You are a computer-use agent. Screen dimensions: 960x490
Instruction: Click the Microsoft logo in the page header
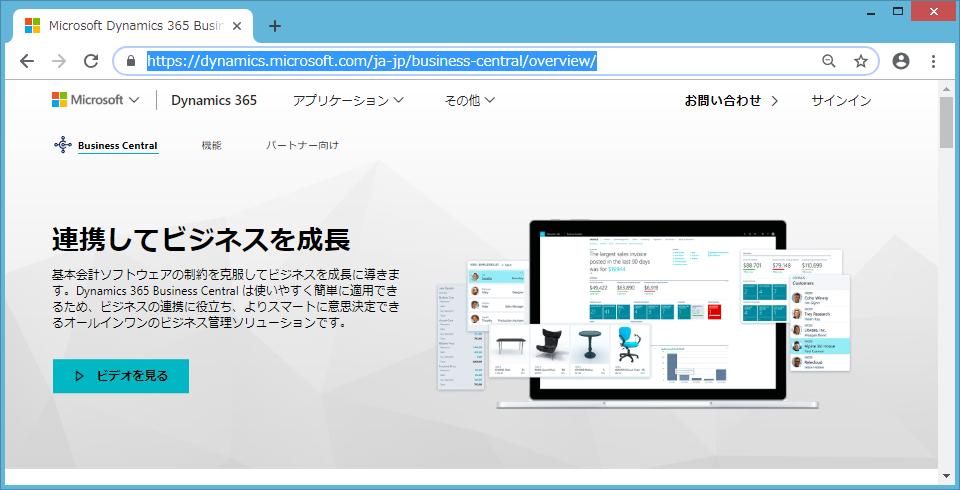point(88,100)
